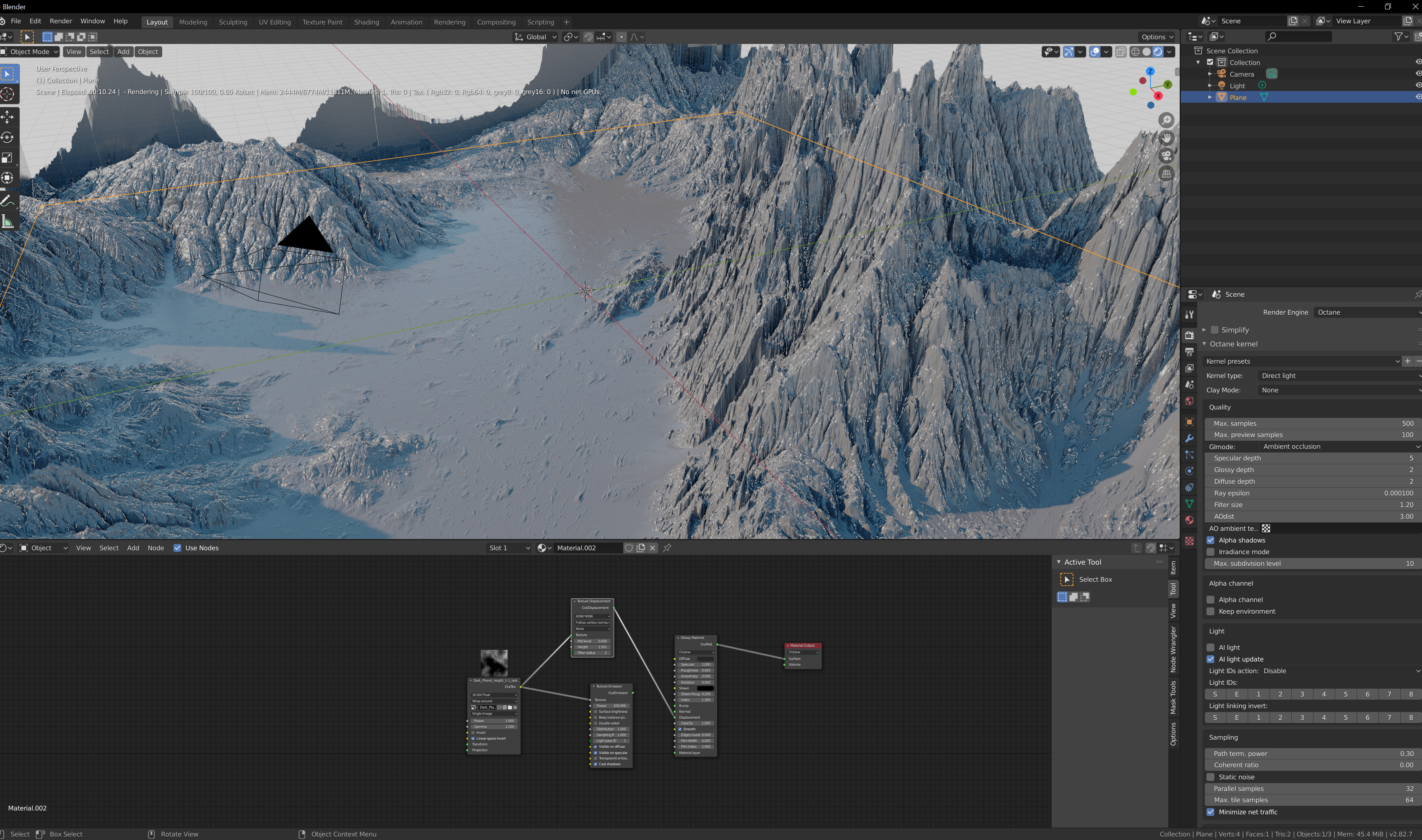Switch to the Shading workspace tab
This screenshot has height=840, width=1422.
(366, 22)
